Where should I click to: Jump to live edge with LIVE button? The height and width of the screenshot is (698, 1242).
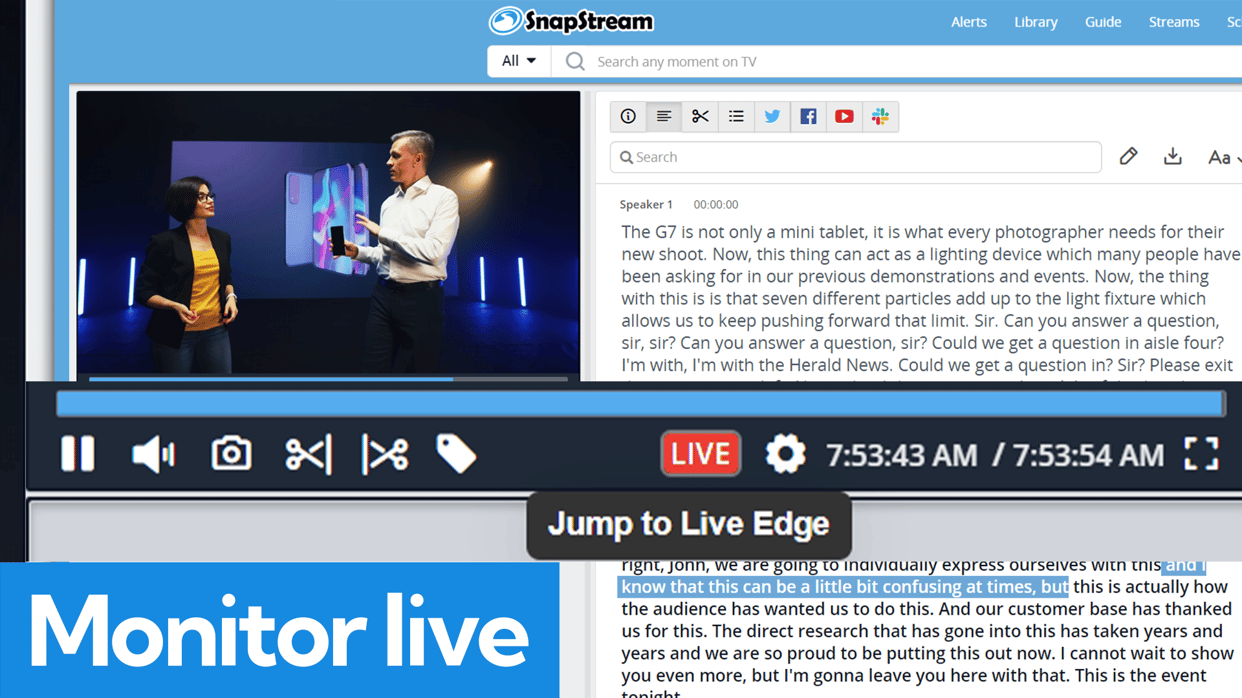coord(700,454)
